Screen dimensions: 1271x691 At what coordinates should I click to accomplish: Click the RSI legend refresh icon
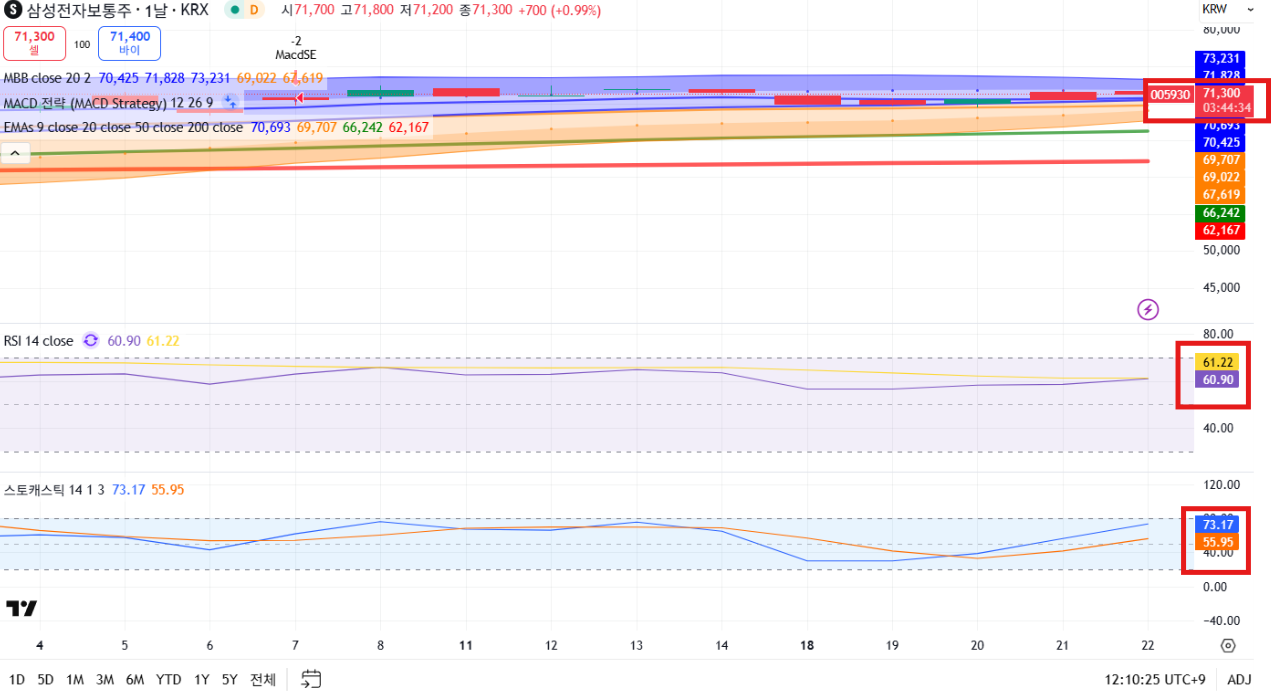click(91, 341)
